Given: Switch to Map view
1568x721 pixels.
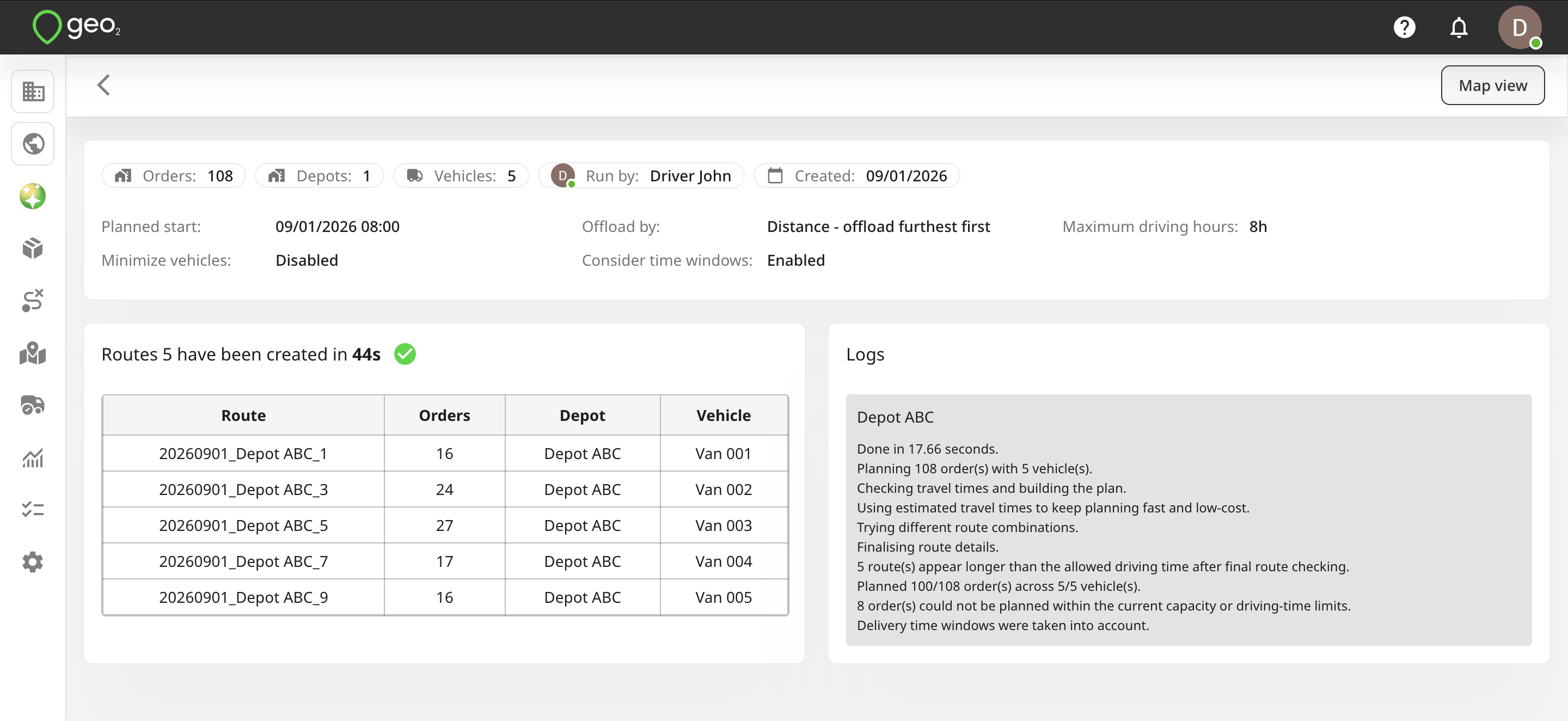Looking at the screenshot, I should (x=1492, y=85).
